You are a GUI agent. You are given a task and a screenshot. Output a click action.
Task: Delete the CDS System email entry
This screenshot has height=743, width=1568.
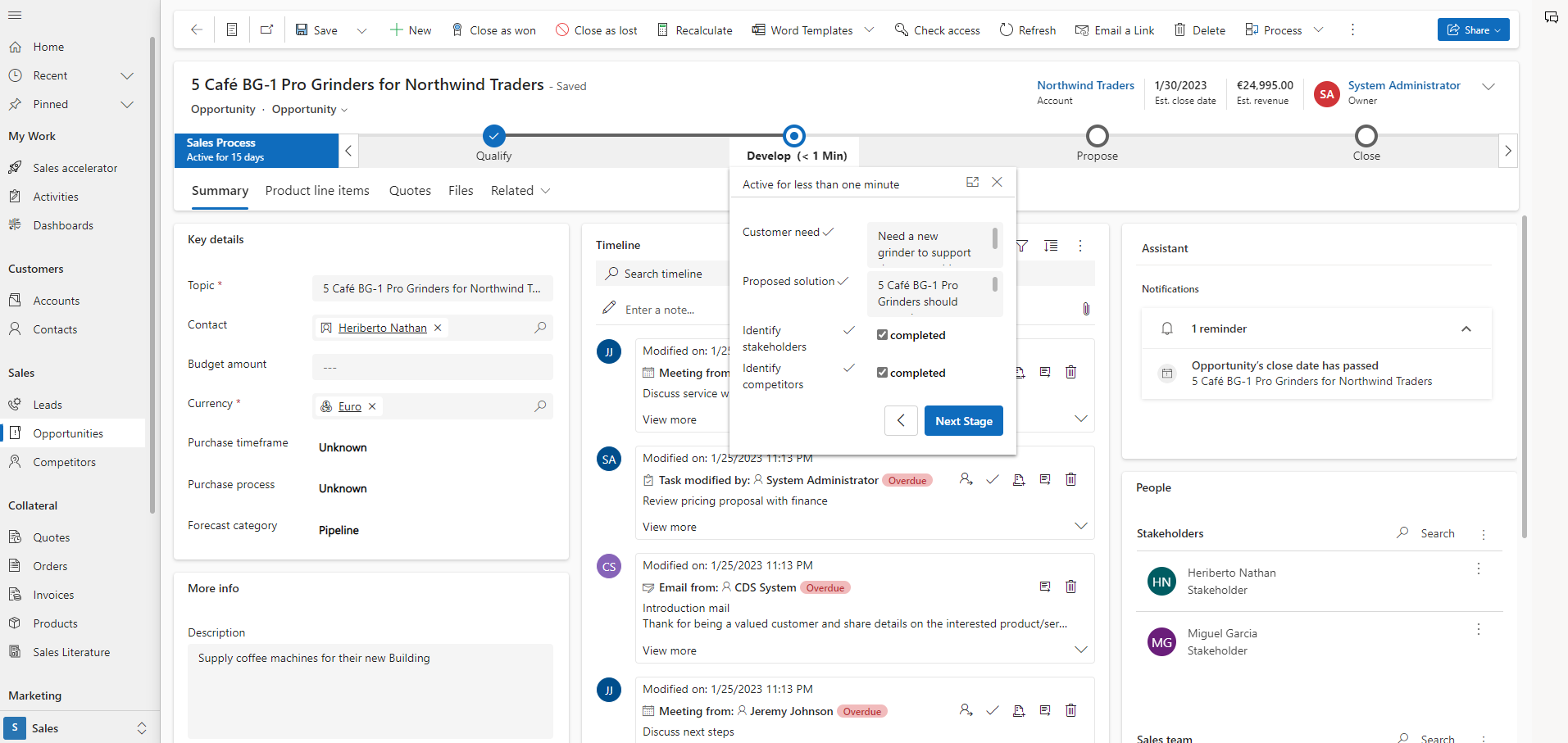[x=1070, y=587]
